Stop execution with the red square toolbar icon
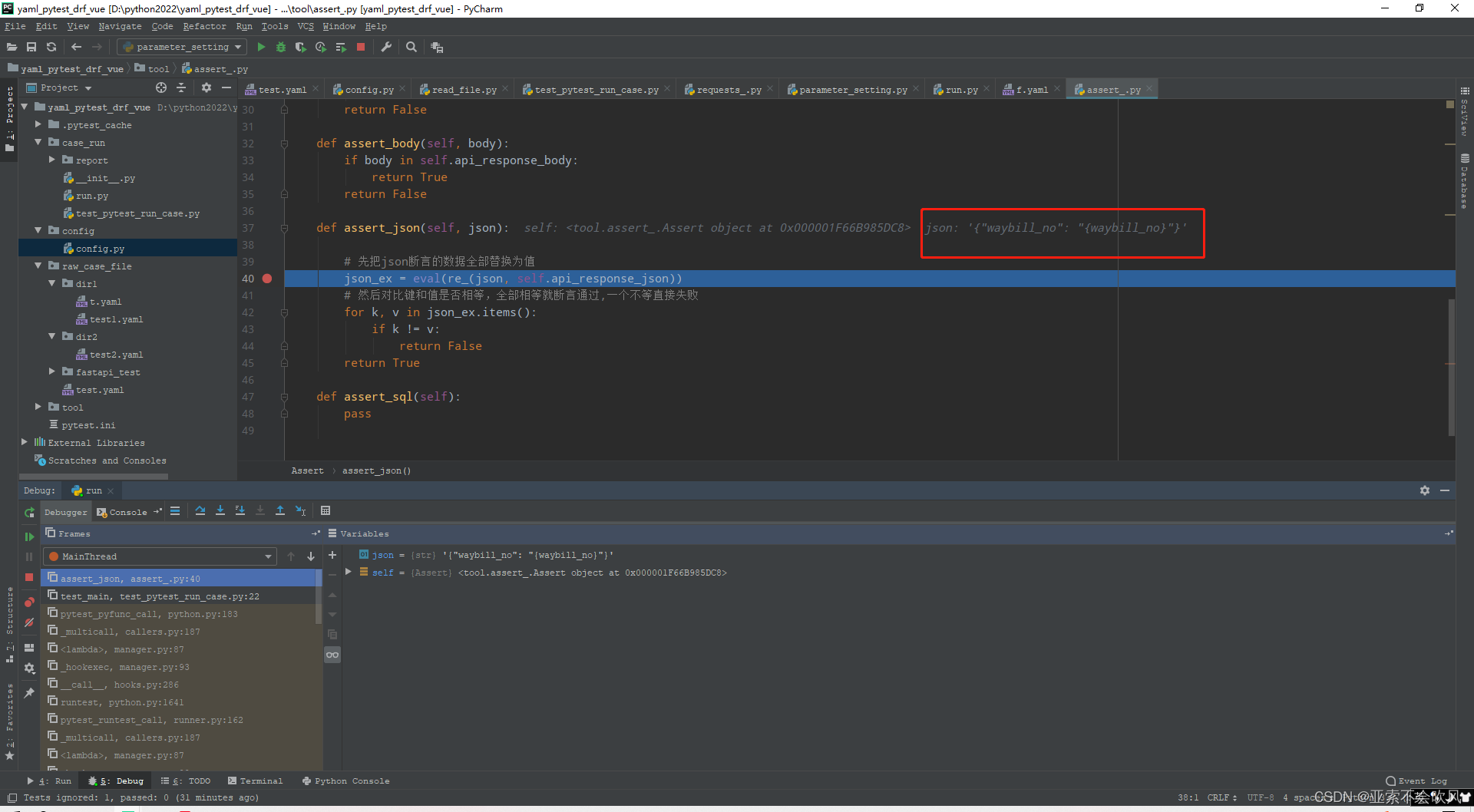Image resolution: width=1474 pixels, height=812 pixels. pos(361,47)
